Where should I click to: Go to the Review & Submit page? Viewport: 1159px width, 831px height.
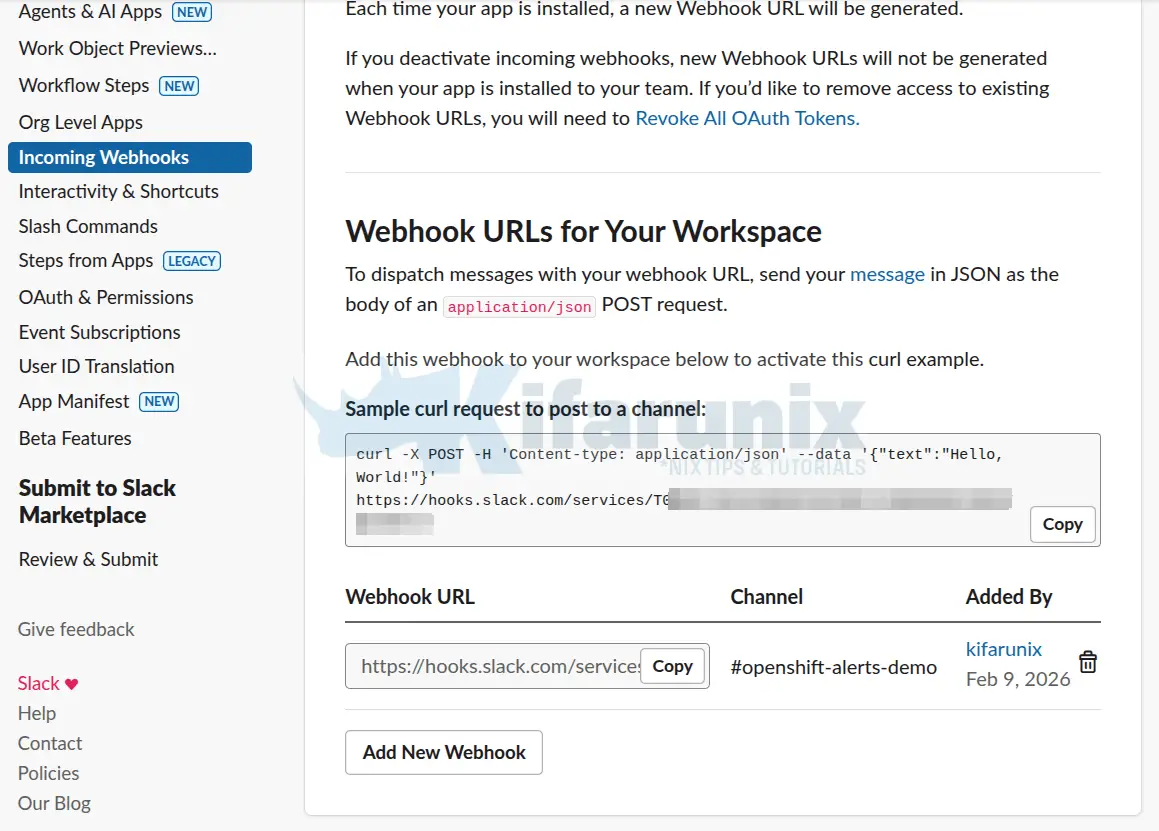pyautogui.click(x=88, y=559)
